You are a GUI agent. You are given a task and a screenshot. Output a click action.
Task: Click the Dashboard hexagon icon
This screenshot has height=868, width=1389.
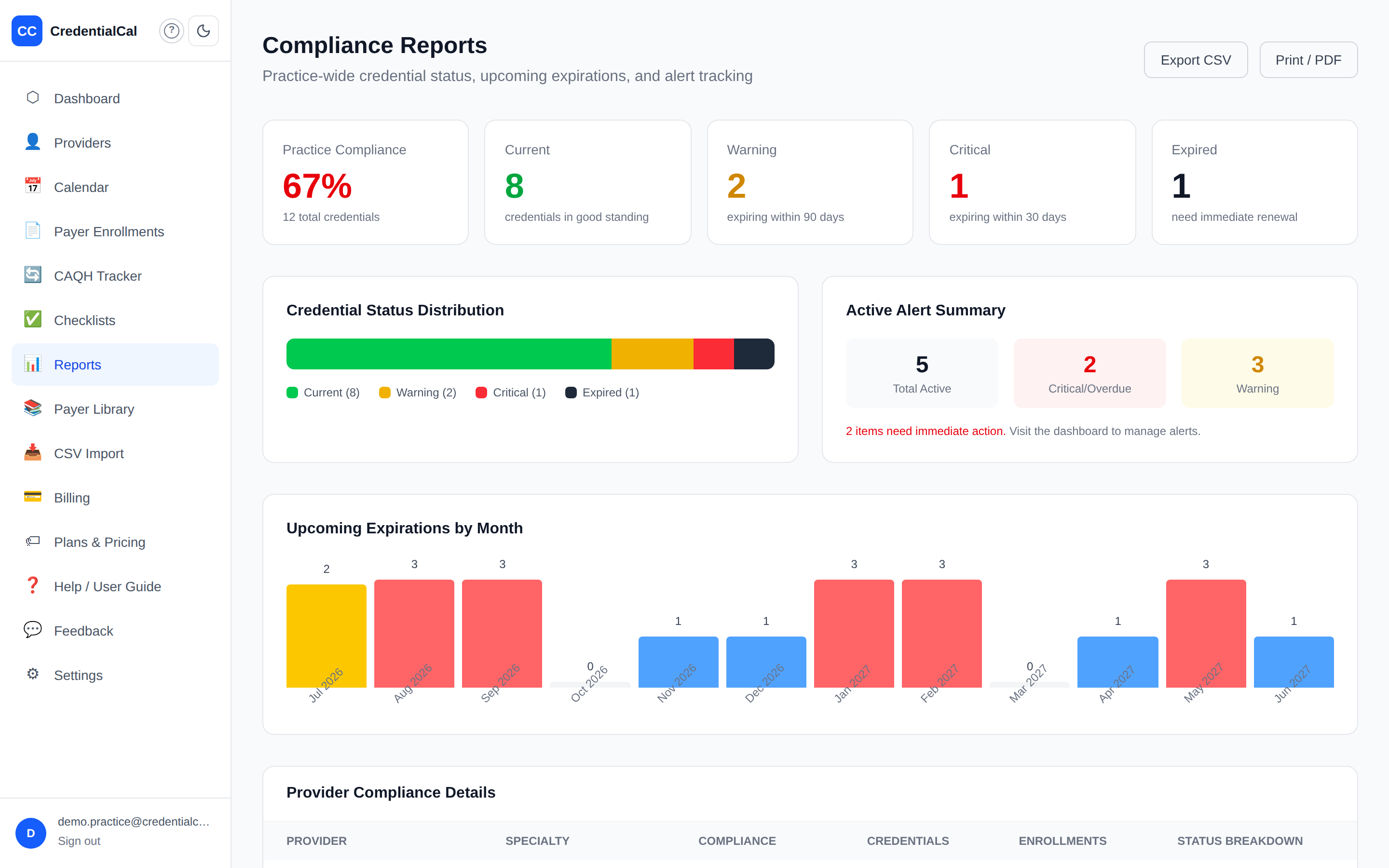coord(33,97)
